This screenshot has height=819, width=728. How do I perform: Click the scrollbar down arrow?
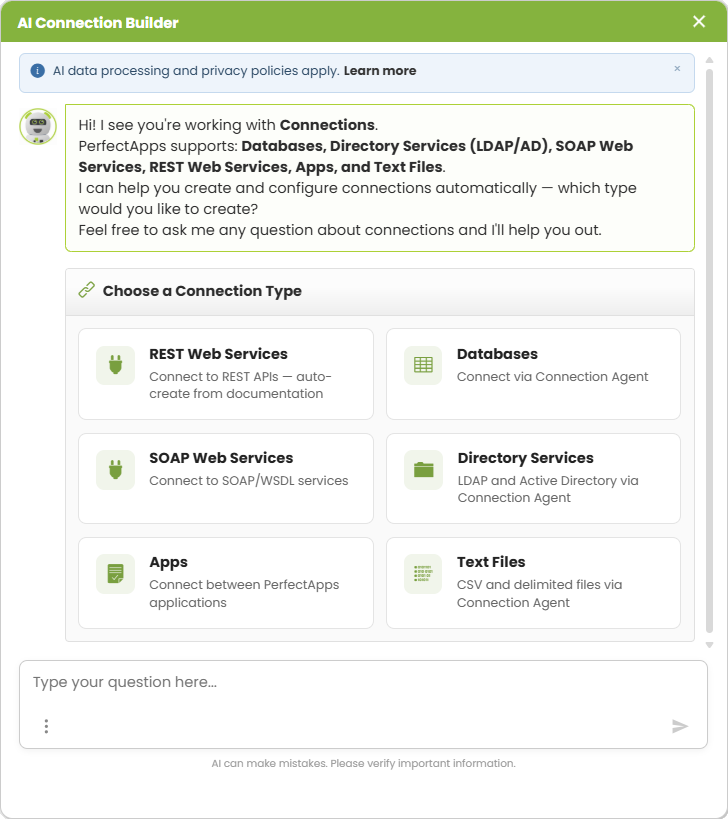709,645
